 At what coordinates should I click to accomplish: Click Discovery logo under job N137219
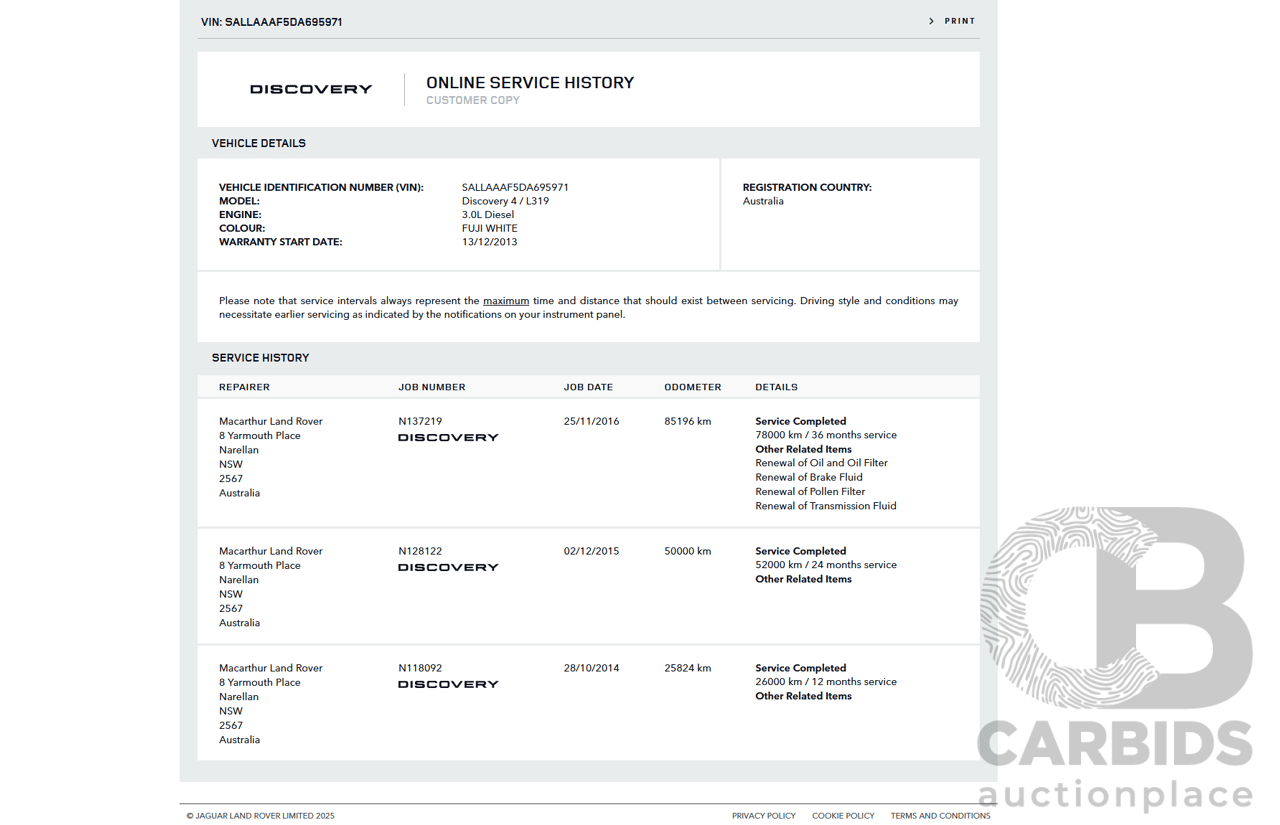tap(448, 438)
